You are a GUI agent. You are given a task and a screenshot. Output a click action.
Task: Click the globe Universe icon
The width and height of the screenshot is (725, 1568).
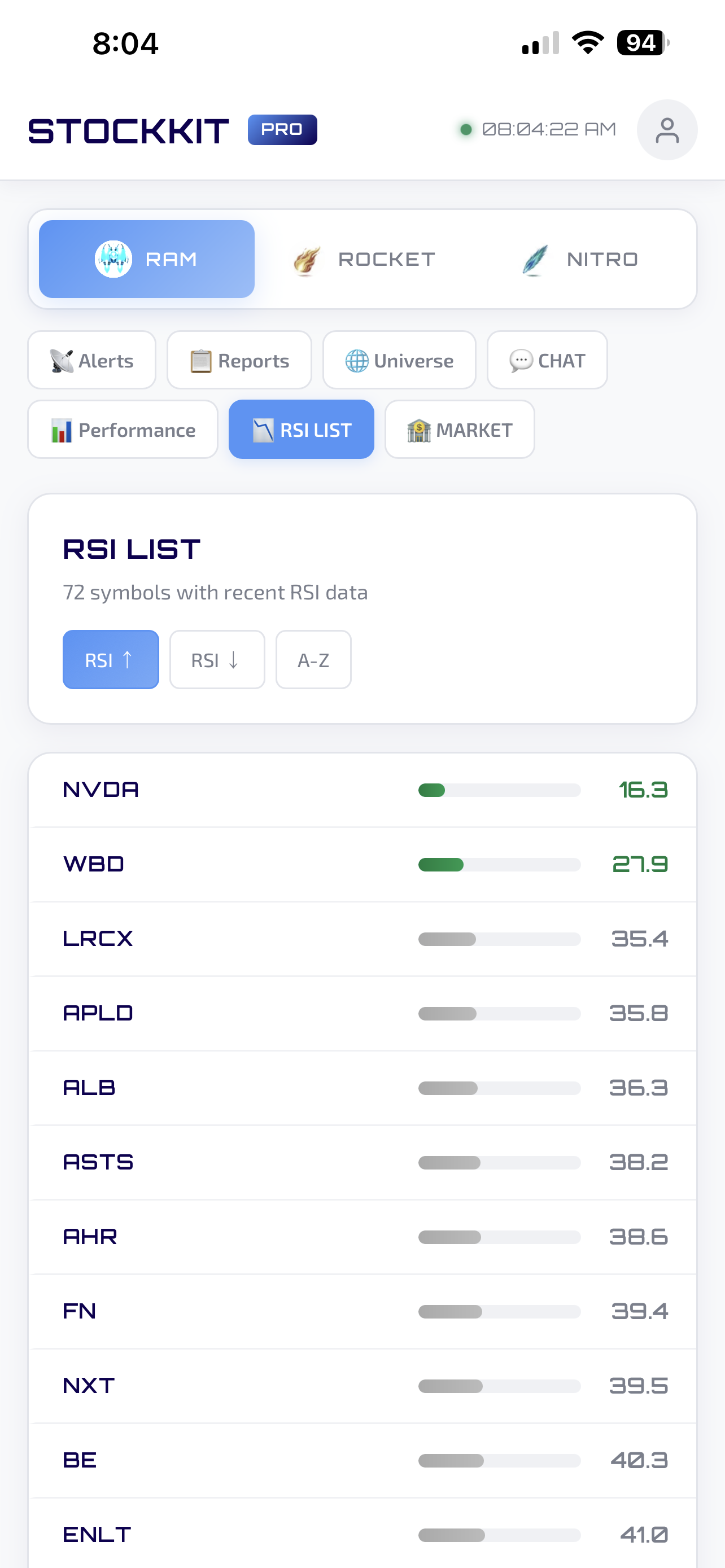click(357, 360)
